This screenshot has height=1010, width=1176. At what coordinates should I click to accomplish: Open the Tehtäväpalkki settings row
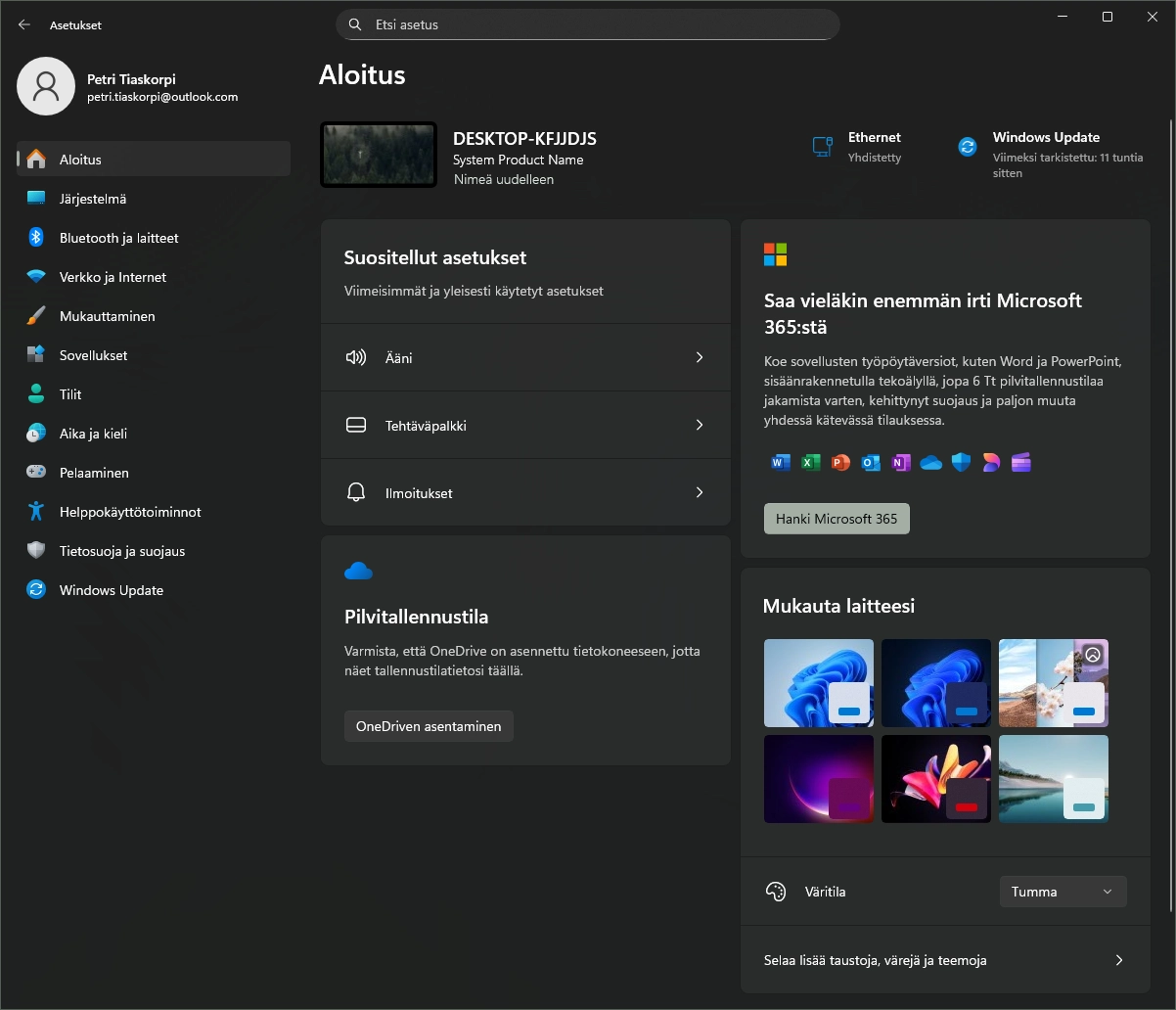point(525,426)
